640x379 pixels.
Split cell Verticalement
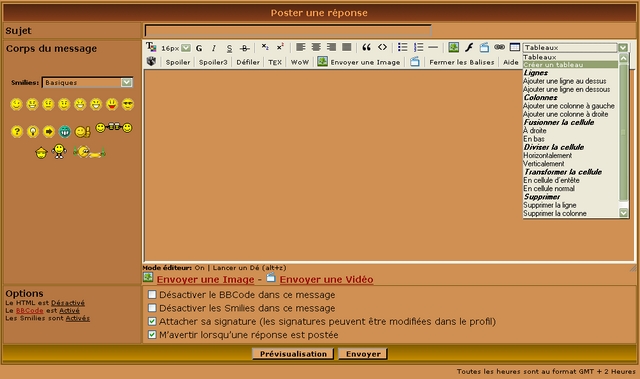544,164
